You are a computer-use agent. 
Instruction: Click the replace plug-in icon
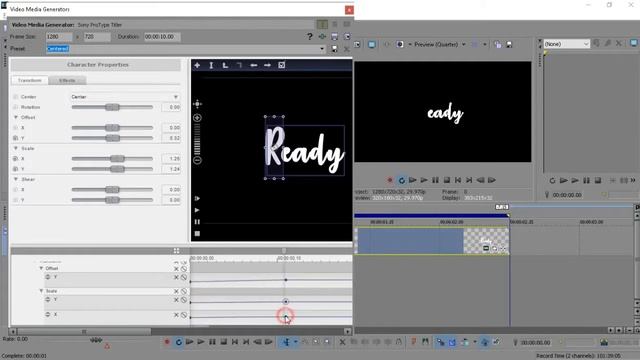(322, 37)
